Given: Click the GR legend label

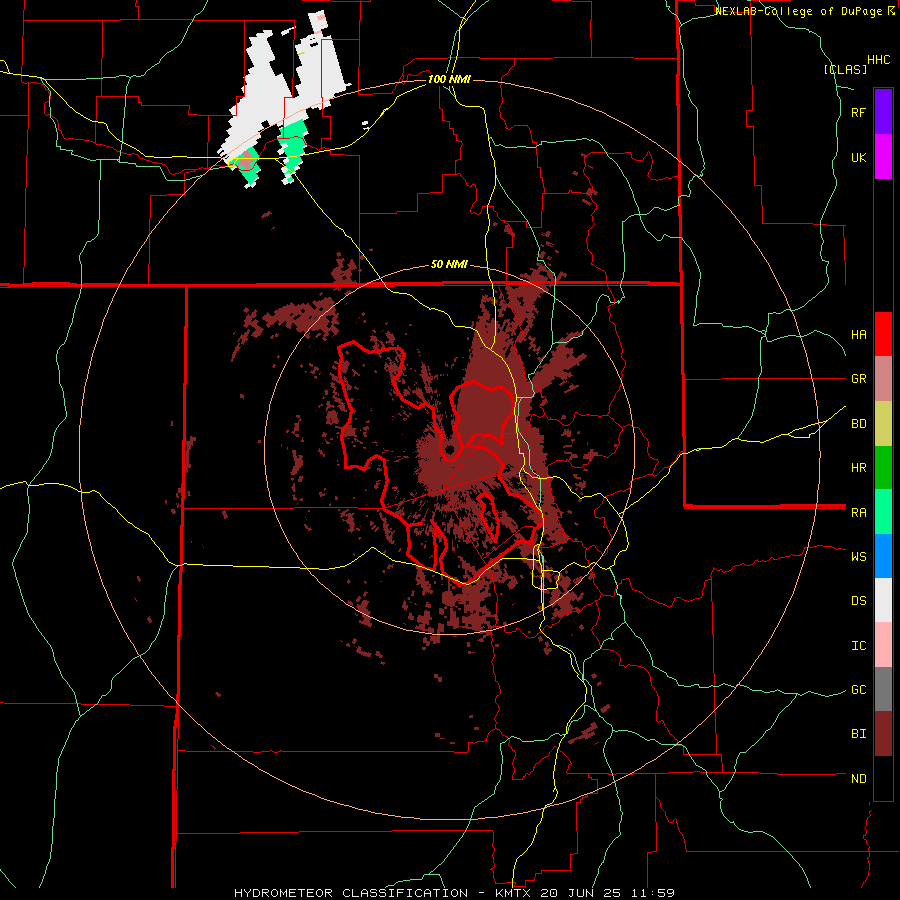Looking at the screenshot, I should point(858,379).
